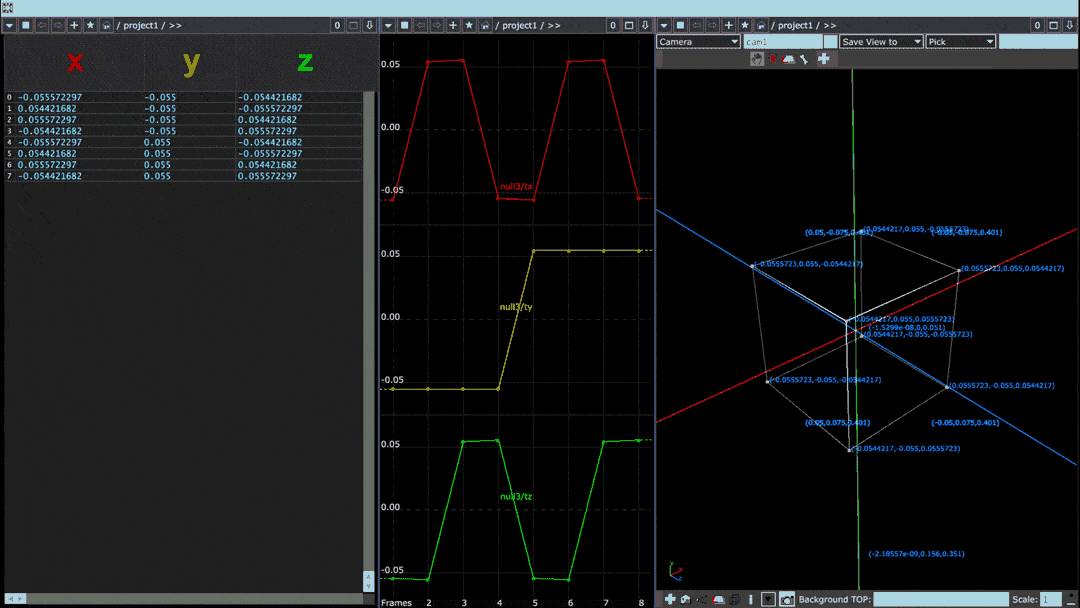Click the down arrow icon in the left pane
Image resolution: width=1080 pixels, height=608 pixels.
click(x=369, y=25)
